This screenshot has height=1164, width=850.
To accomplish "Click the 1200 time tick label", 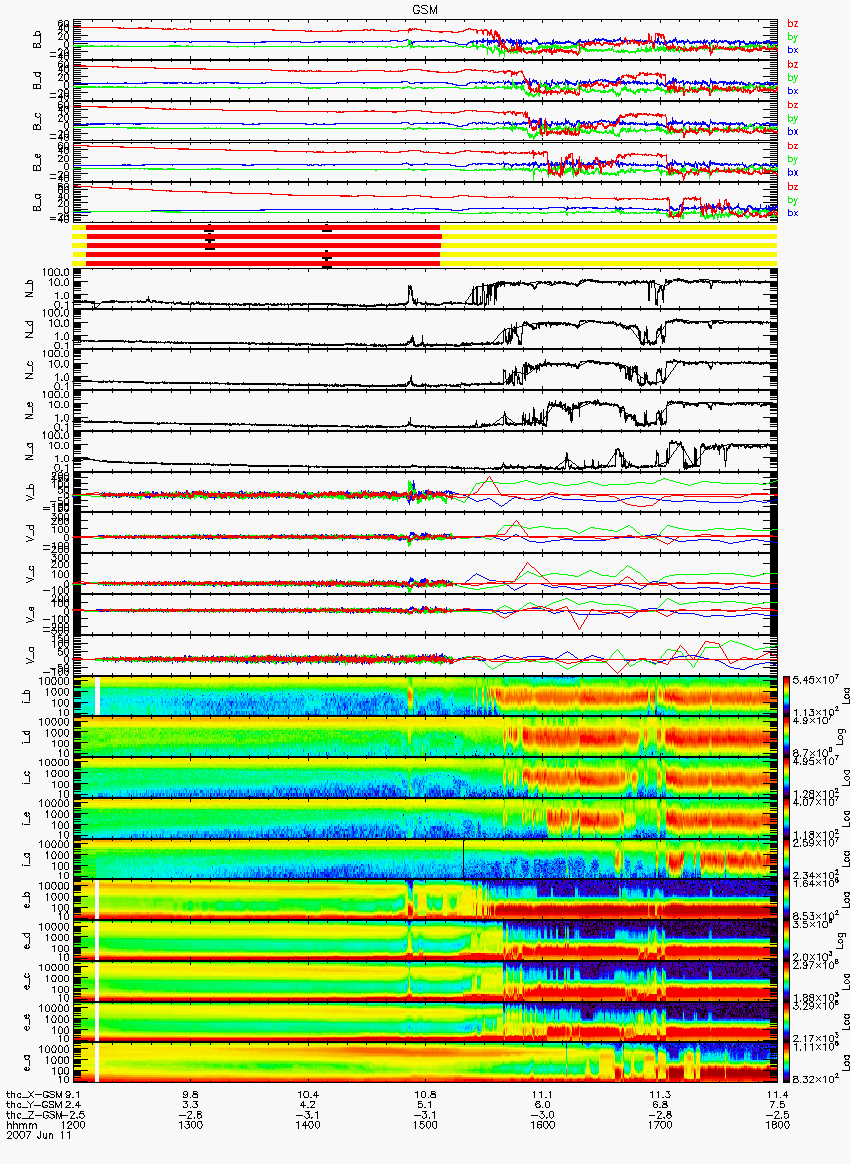I will click(x=75, y=1125).
